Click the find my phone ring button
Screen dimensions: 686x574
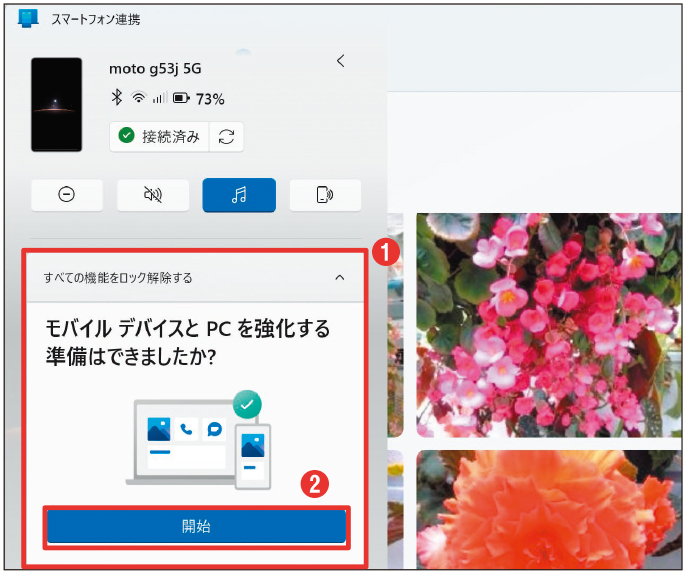(325, 195)
